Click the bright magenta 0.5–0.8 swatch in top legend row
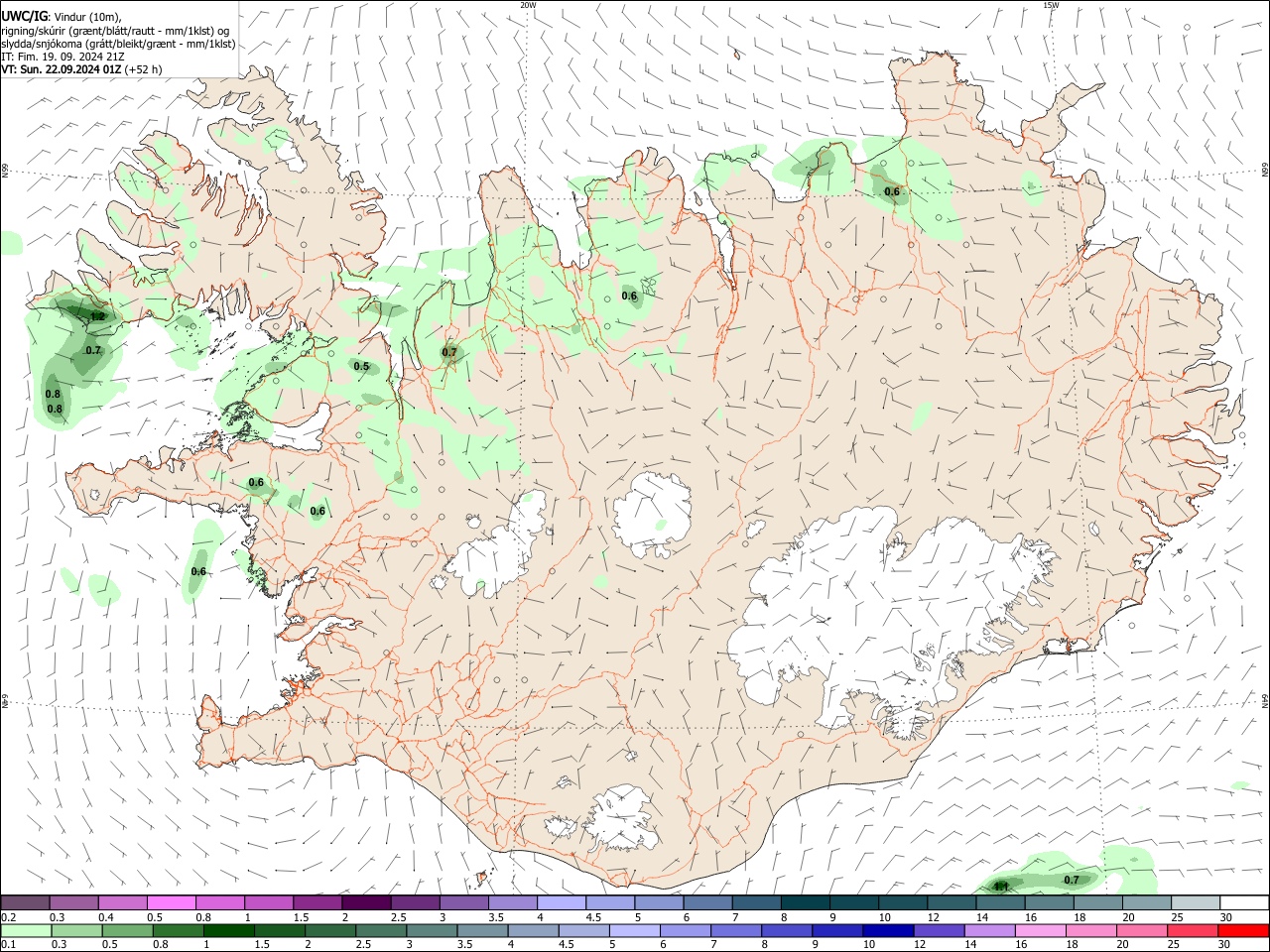Image resolution: width=1270 pixels, height=952 pixels. click(x=172, y=902)
